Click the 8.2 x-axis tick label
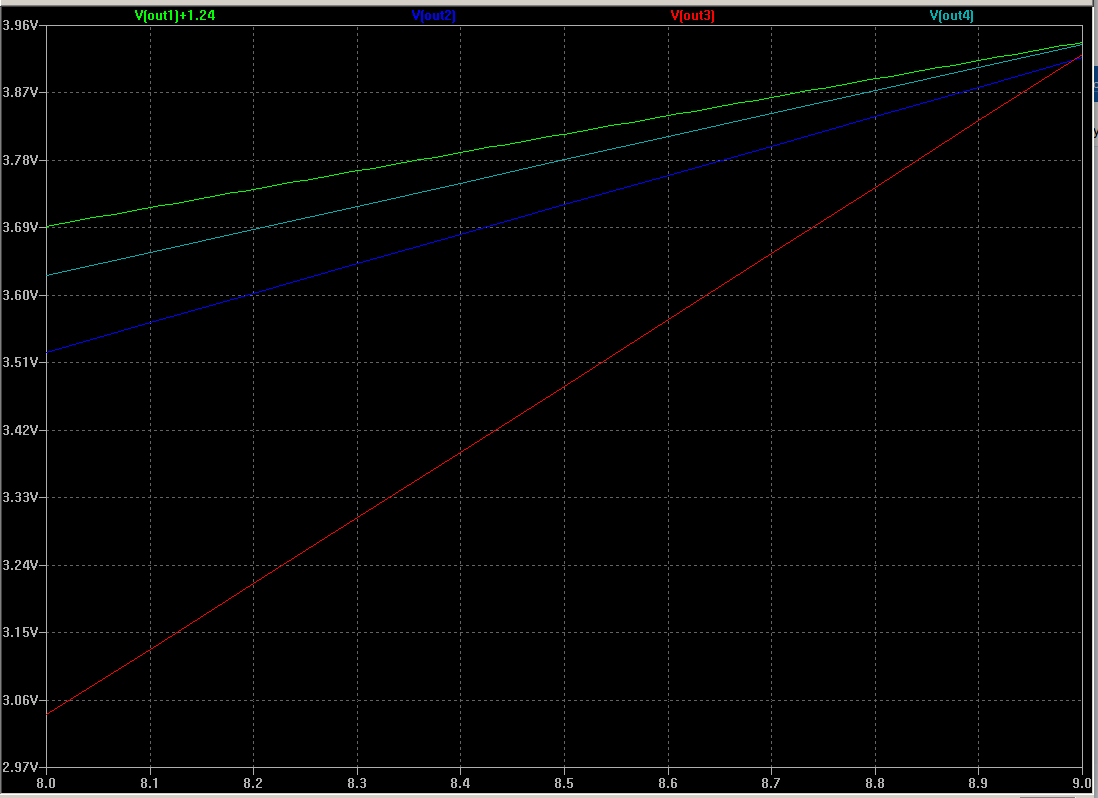The image size is (1098, 798). [x=253, y=784]
